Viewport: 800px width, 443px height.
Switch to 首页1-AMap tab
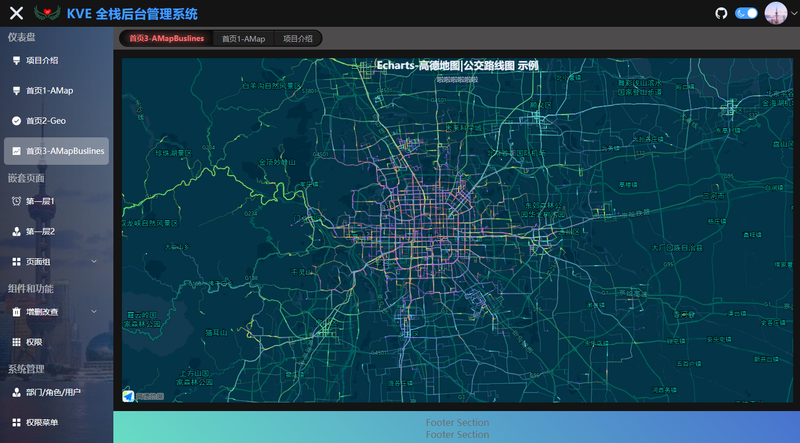243,38
